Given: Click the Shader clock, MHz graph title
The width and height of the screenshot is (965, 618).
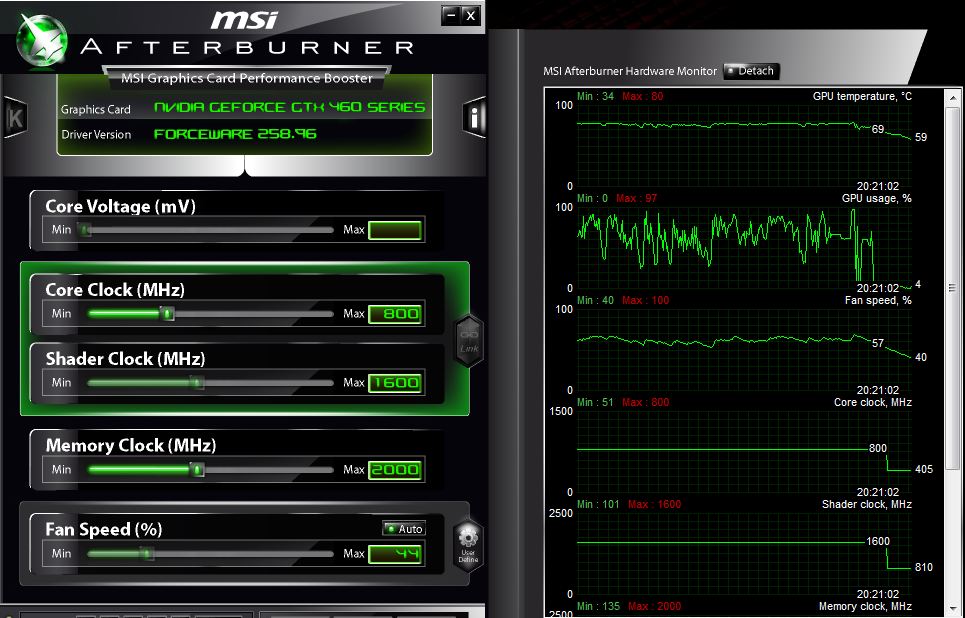Looking at the screenshot, I should pos(867,504).
